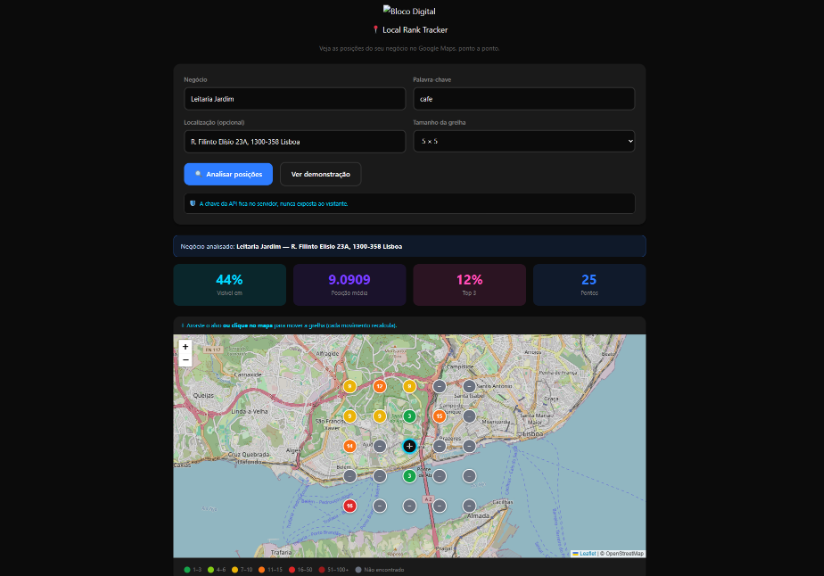Click the Trafaria label on the map

click(x=281, y=552)
